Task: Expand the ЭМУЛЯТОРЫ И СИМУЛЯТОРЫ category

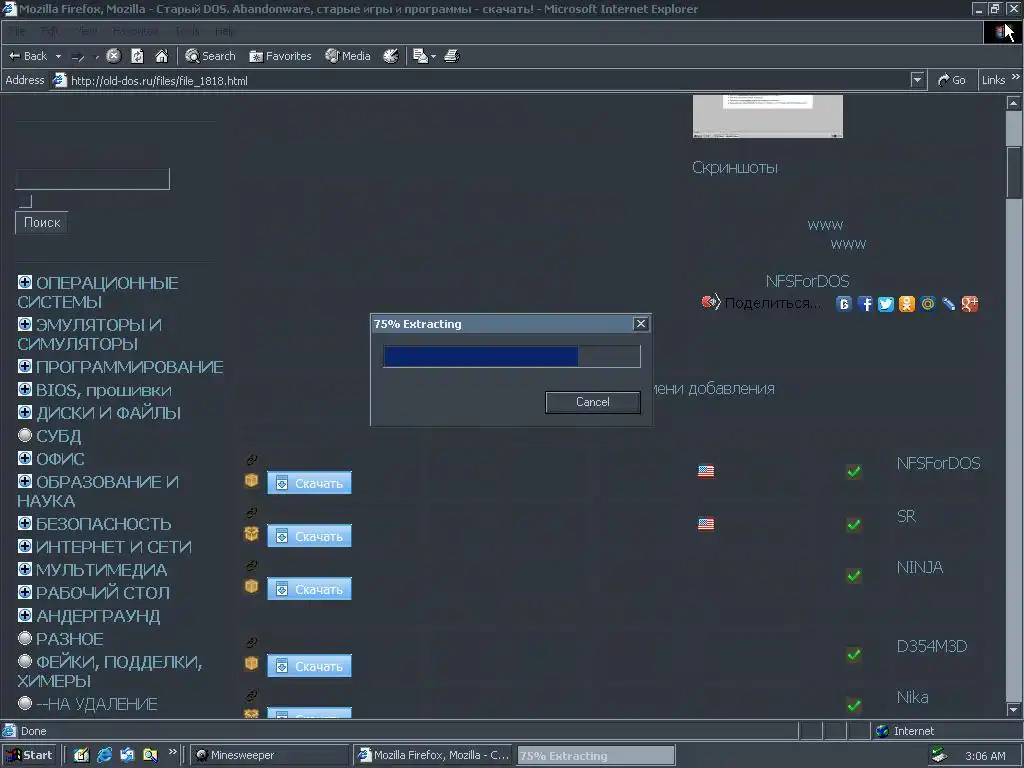Action: click(x=25, y=324)
